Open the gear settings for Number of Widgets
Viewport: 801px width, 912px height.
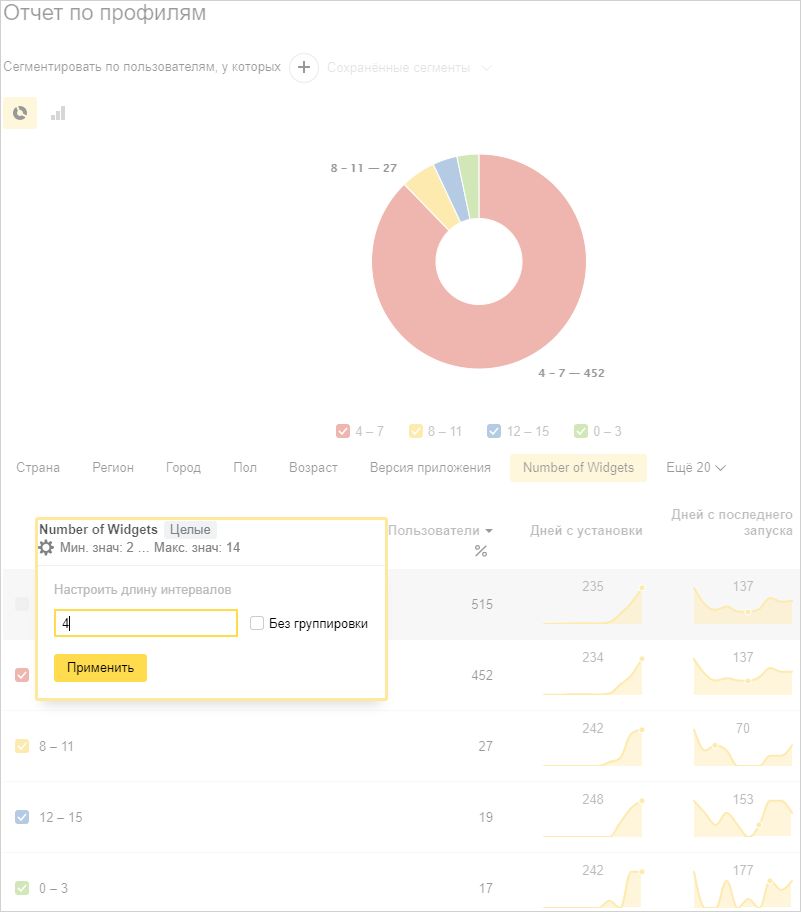[46, 547]
